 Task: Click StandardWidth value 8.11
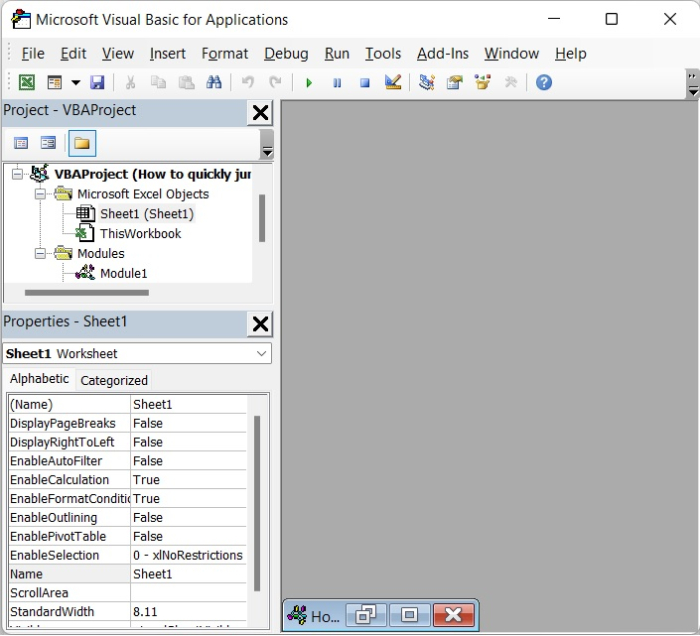click(188, 611)
